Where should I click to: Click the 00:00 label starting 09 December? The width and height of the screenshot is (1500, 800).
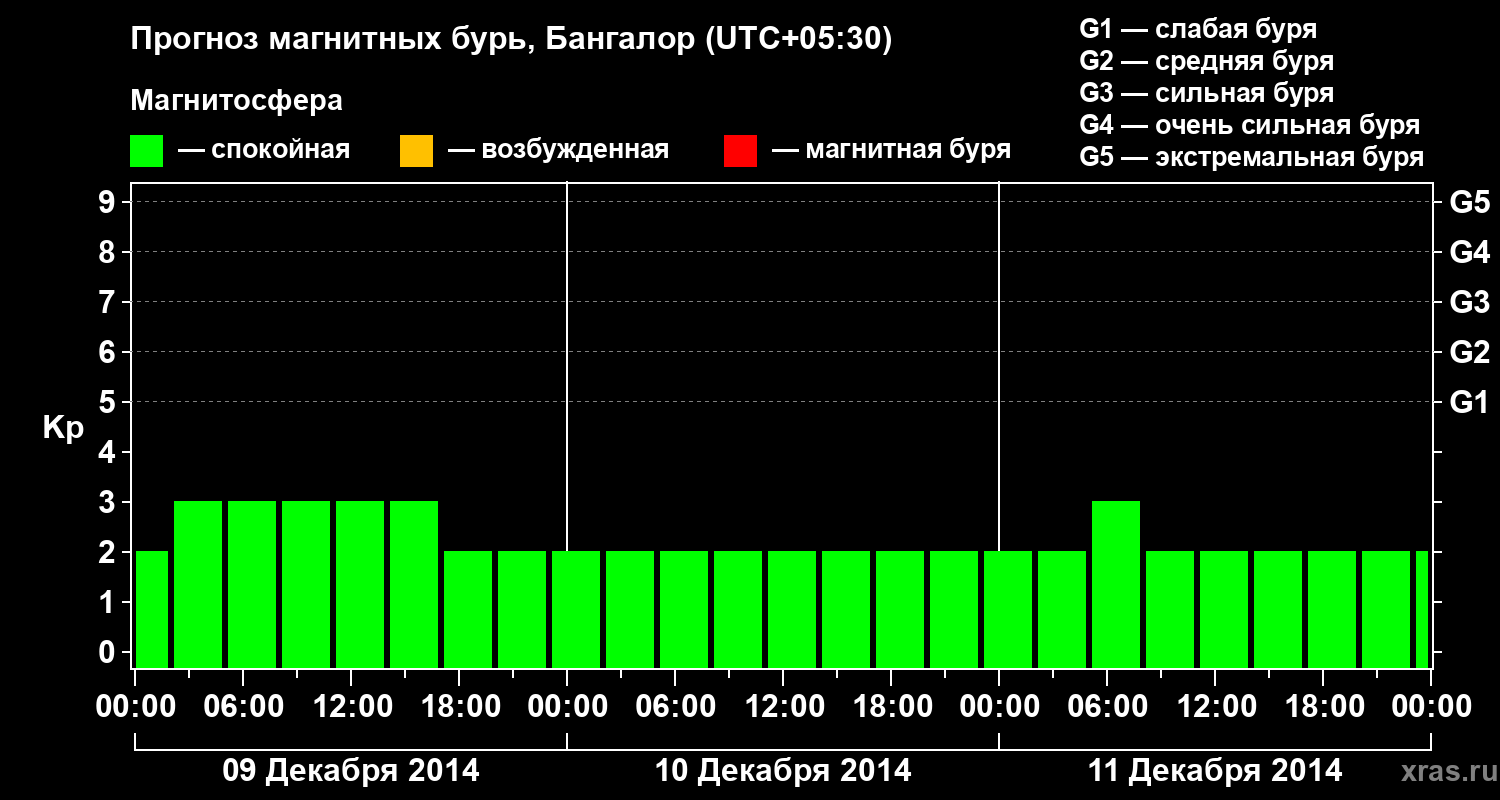pyautogui.click(x=135, y=707)
